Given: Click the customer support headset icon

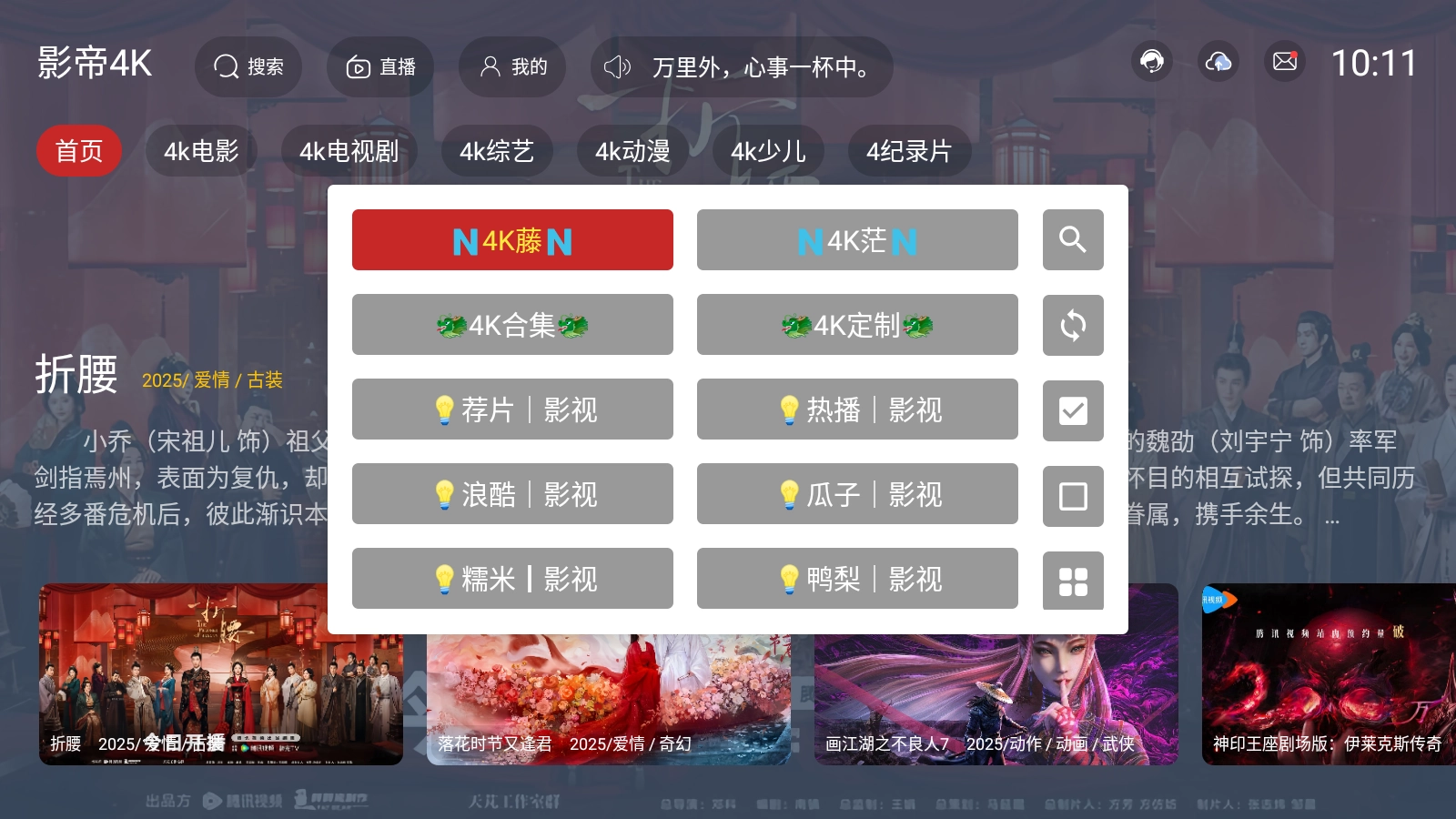Looking at the screenshot, I should 1152,61.
